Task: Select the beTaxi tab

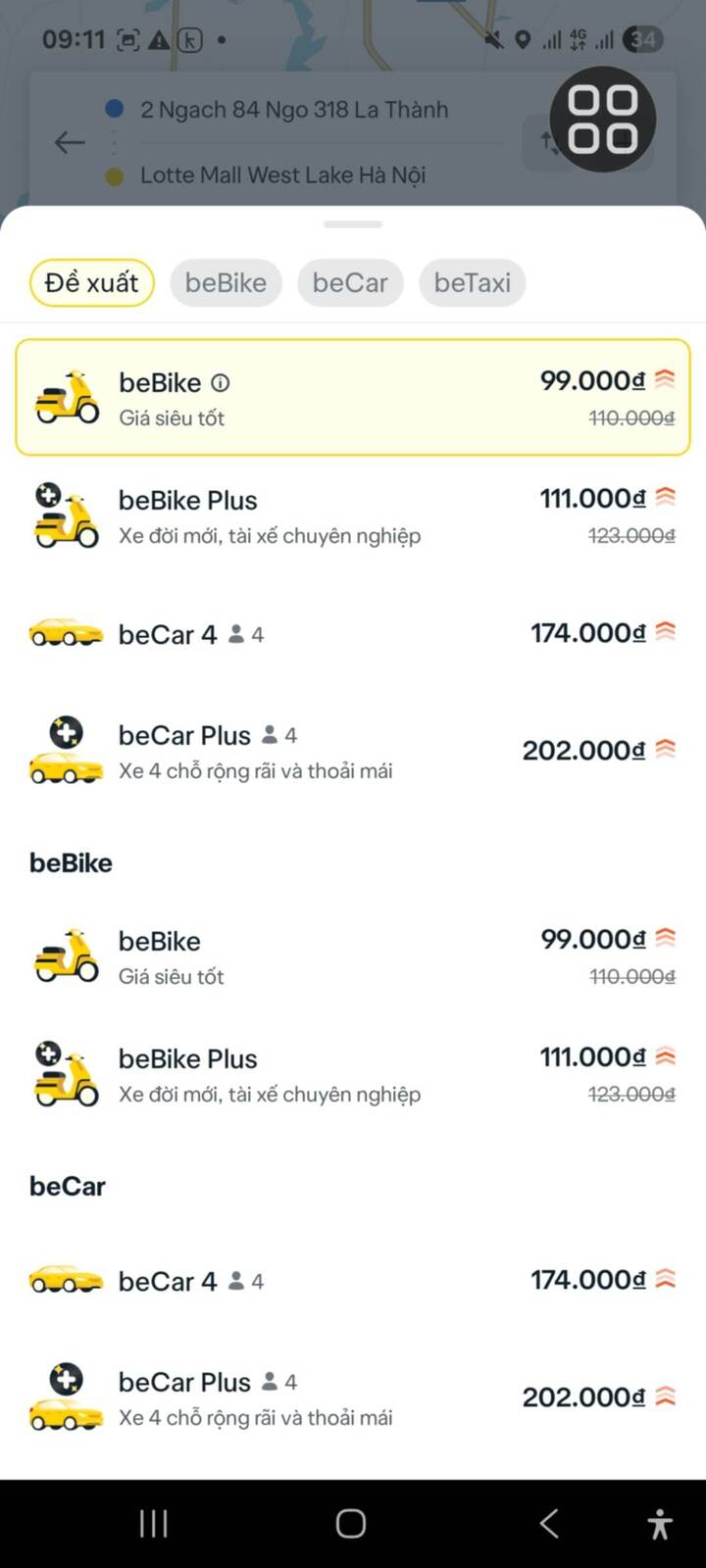Action: [472, 283]
